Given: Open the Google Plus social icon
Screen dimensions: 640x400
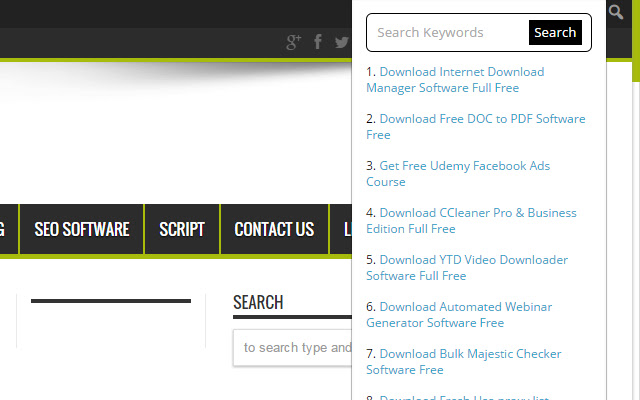Looking at the screenshot, I should [293, 42].
